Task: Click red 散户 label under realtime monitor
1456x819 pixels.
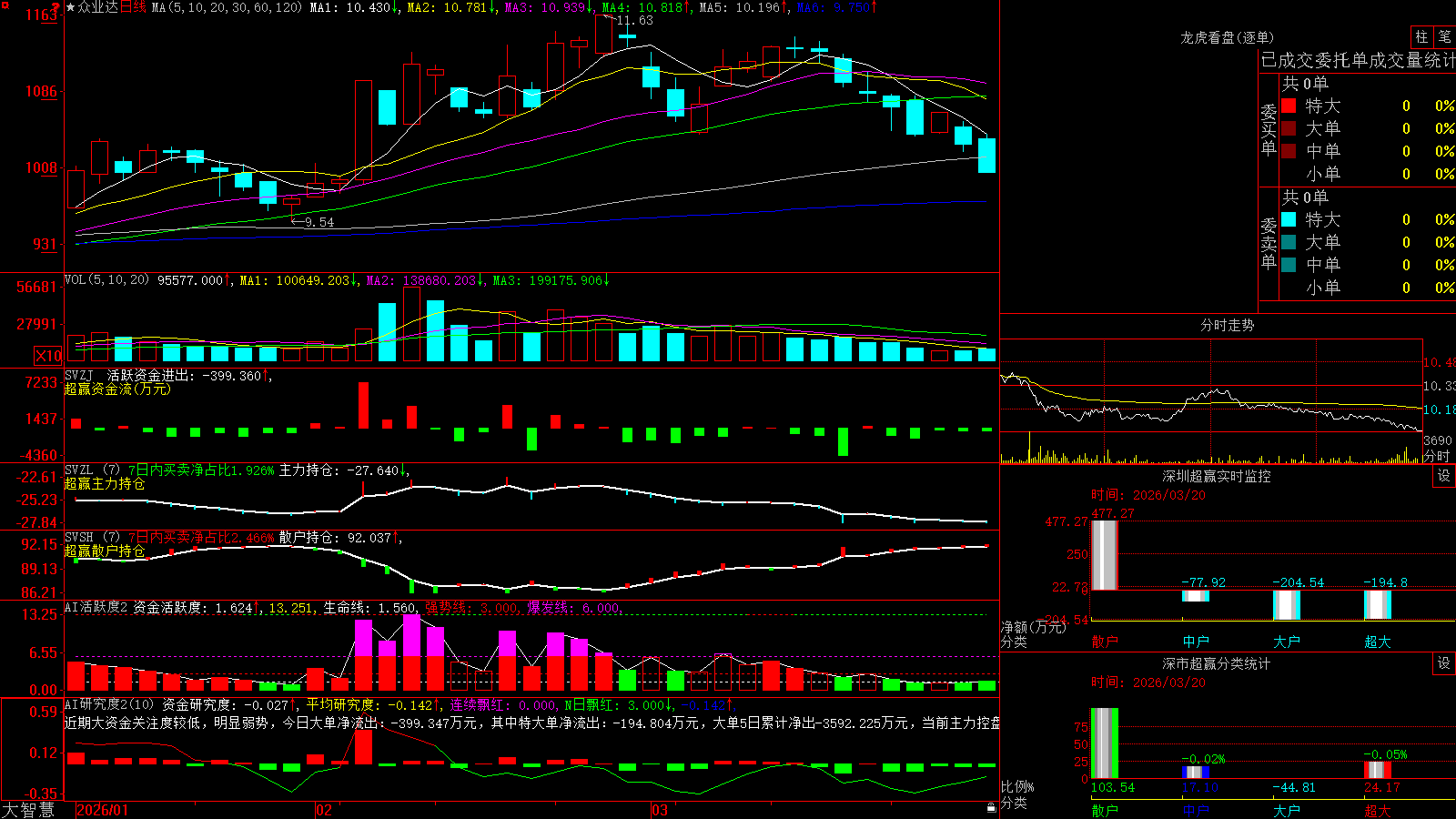Action: [x=1105, y=642]
